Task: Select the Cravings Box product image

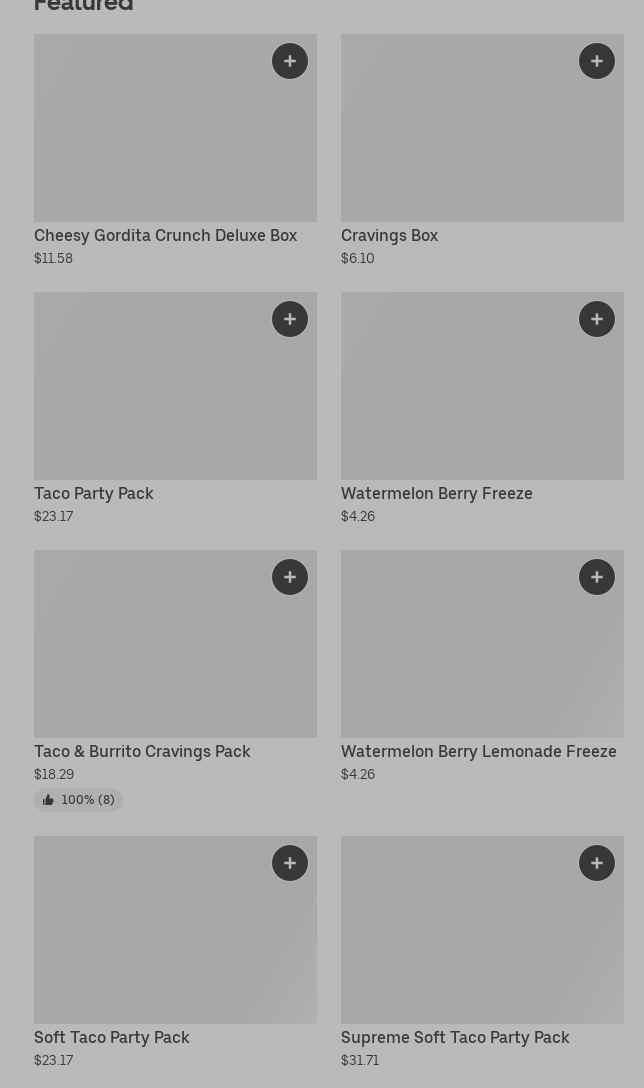Action: click(x=470, y=135)
